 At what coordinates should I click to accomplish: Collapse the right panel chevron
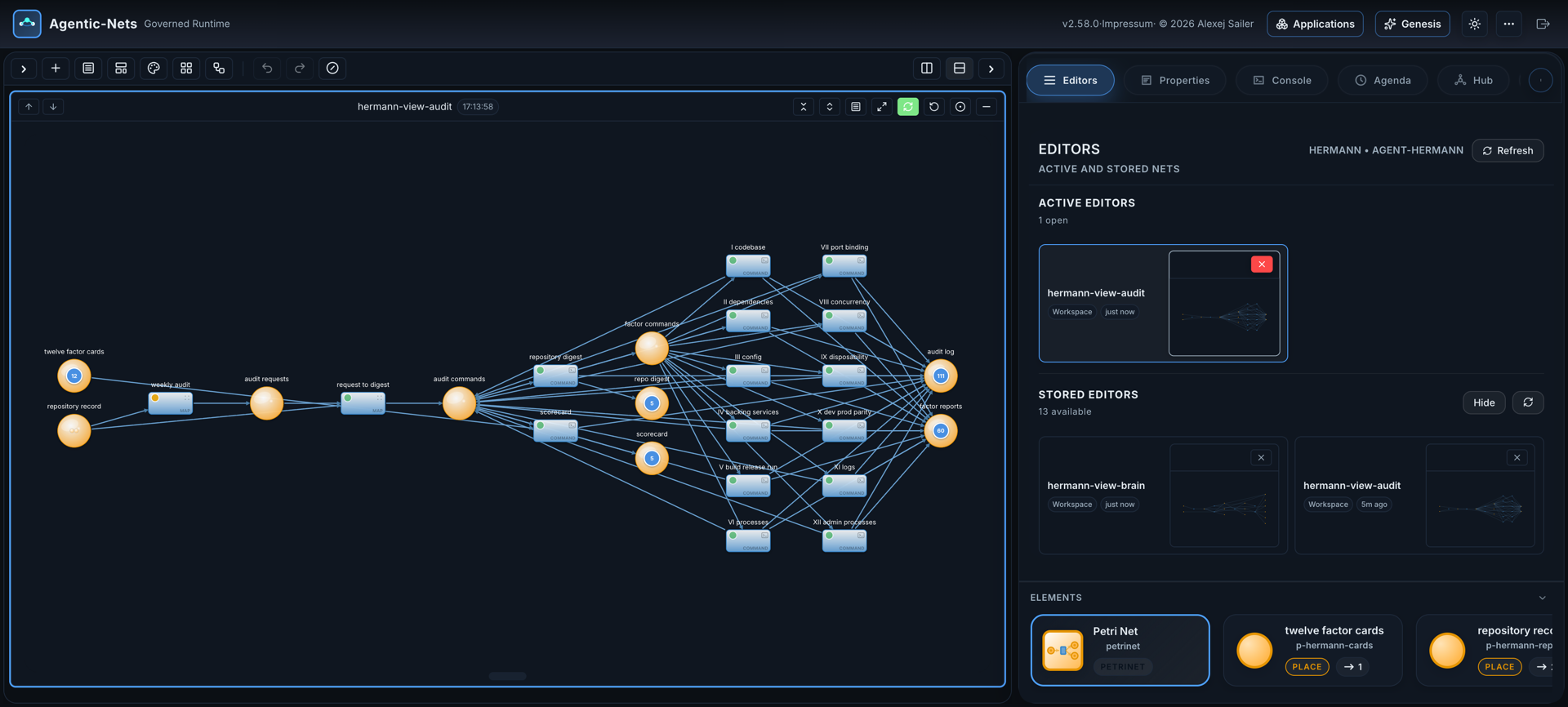coord(991,69)
